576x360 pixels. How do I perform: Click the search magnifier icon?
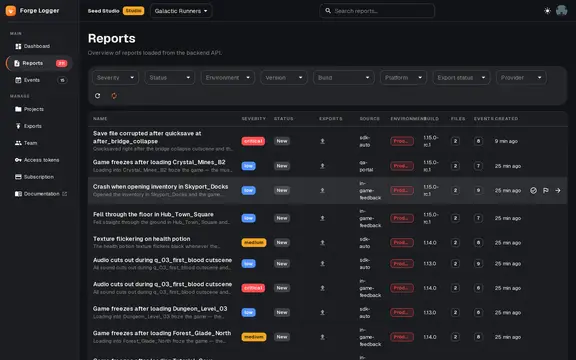pyautogui.click(x=328, y=11)
